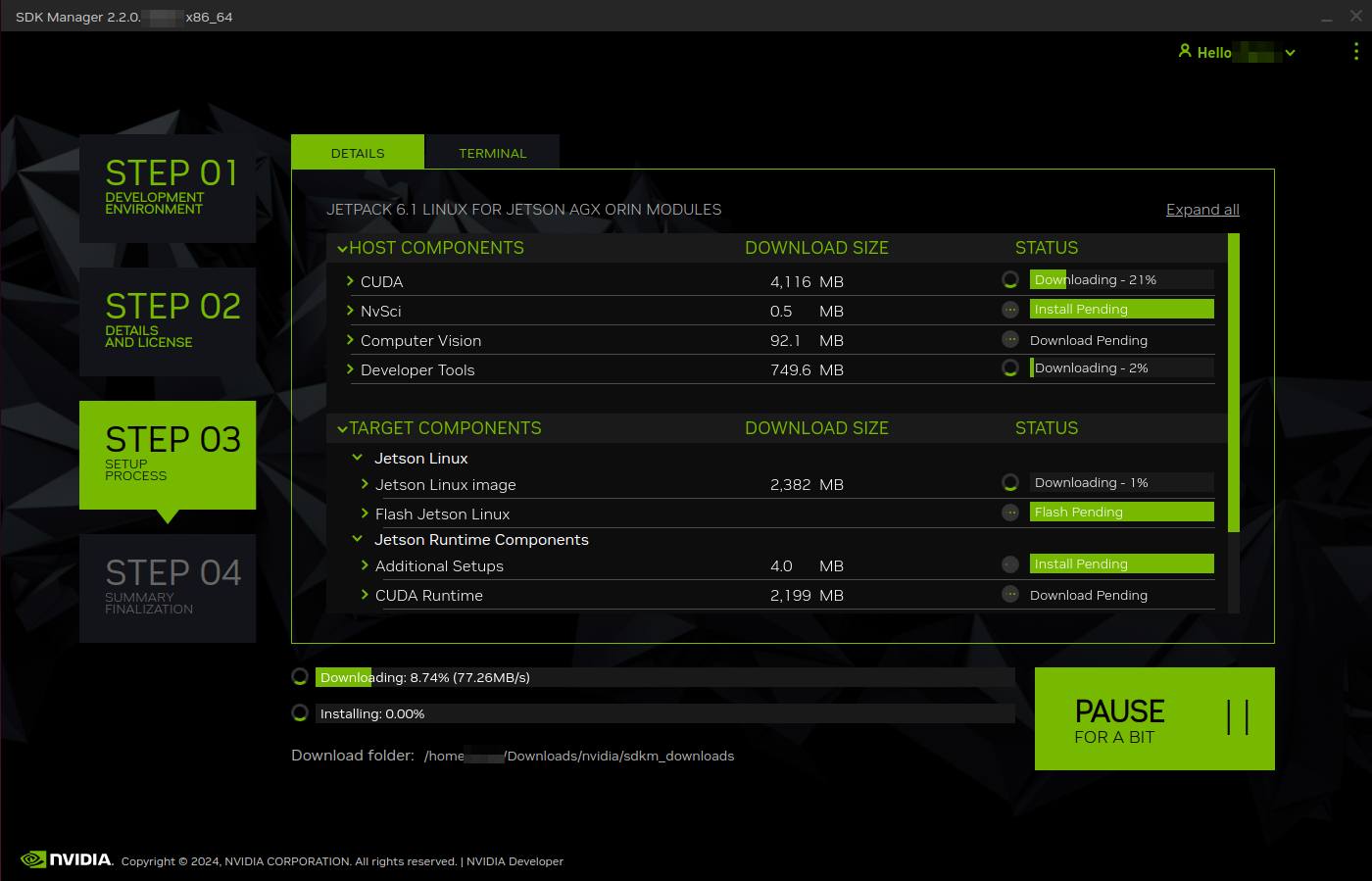Screen dimensions: 1372x881
Task: Click the NvSci 0.5 MB size value
Action: [x=807, y=311]
